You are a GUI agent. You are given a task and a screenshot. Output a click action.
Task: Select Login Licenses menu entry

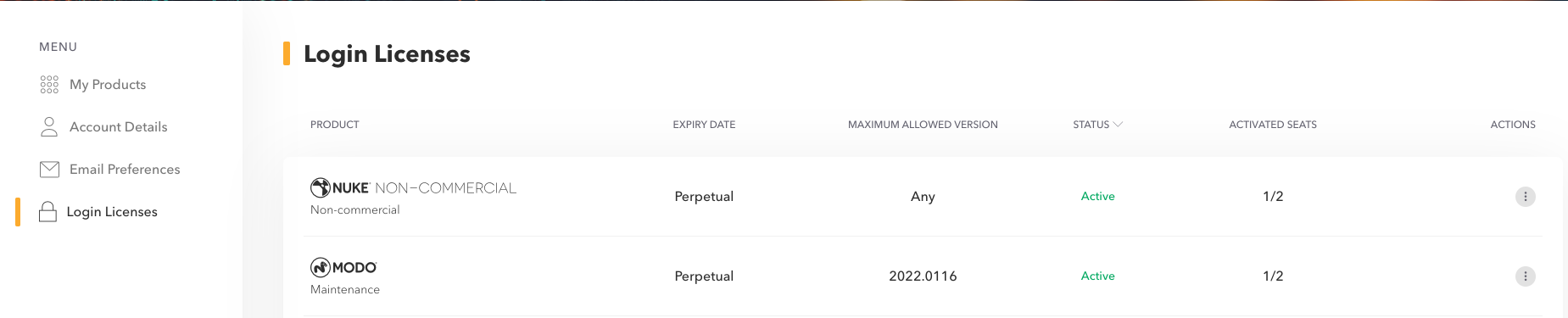tap(112, 211)
